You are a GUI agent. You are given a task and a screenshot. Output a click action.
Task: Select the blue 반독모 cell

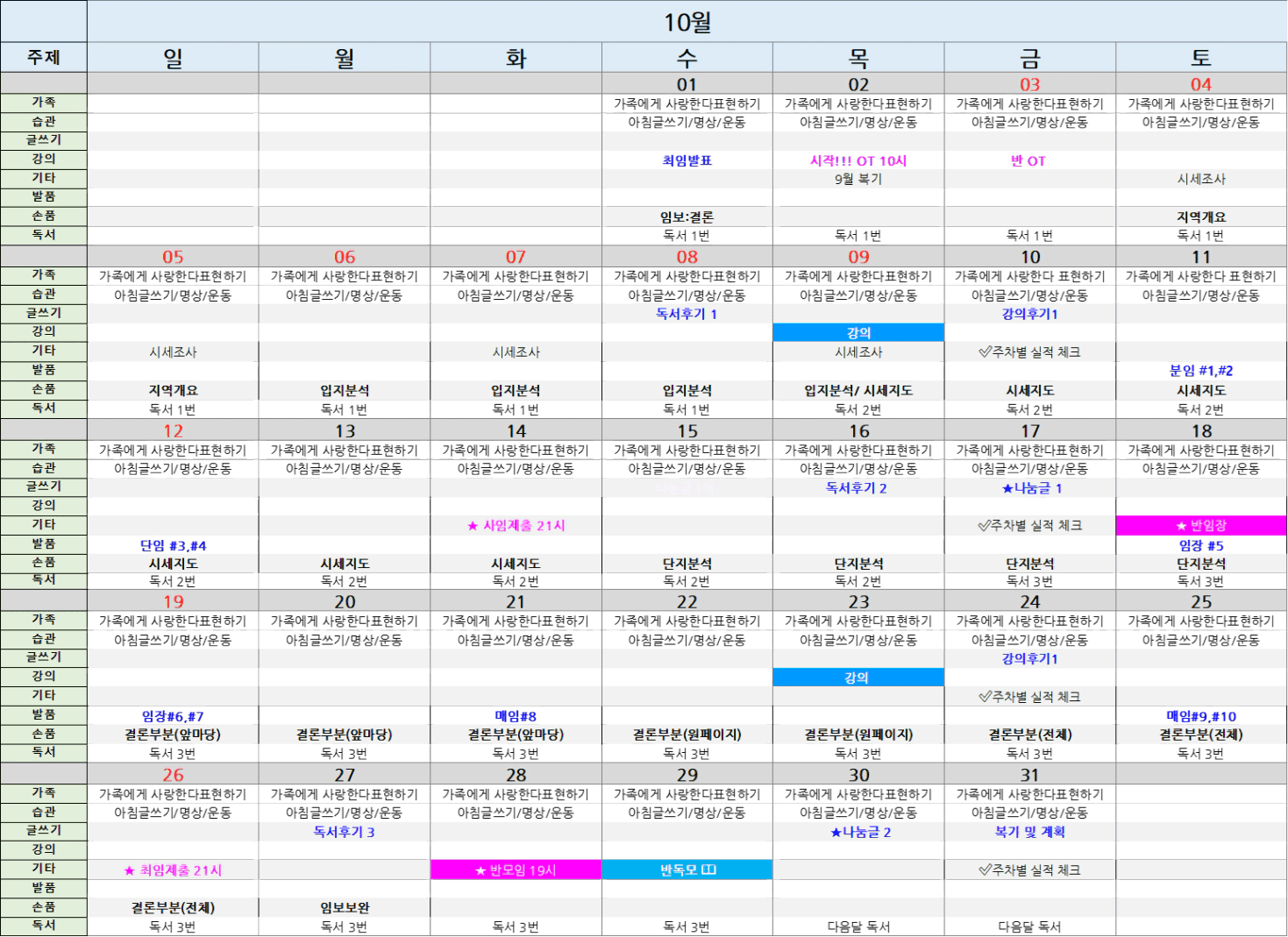687,870
